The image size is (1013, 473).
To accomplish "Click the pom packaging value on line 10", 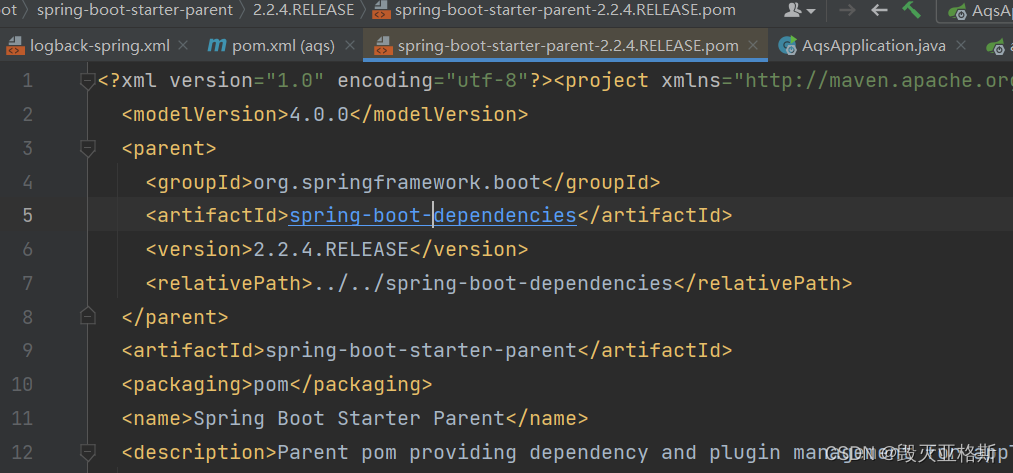I will click(x=271, y=384).
